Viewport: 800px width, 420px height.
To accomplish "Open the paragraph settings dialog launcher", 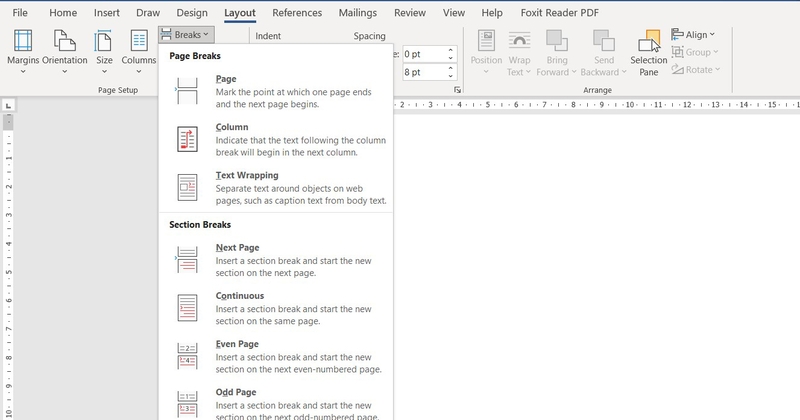I will tap(457, 90).
